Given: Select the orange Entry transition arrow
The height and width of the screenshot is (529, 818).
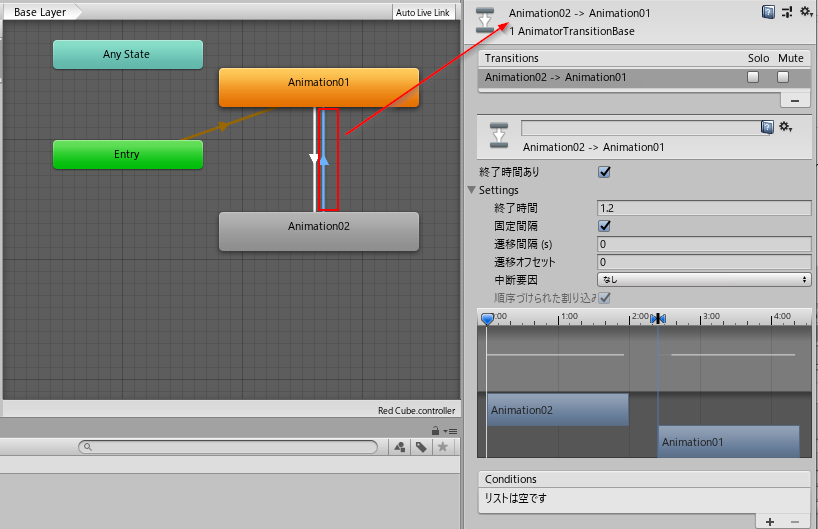Looking at the screenshot, I should click(224, 125).
